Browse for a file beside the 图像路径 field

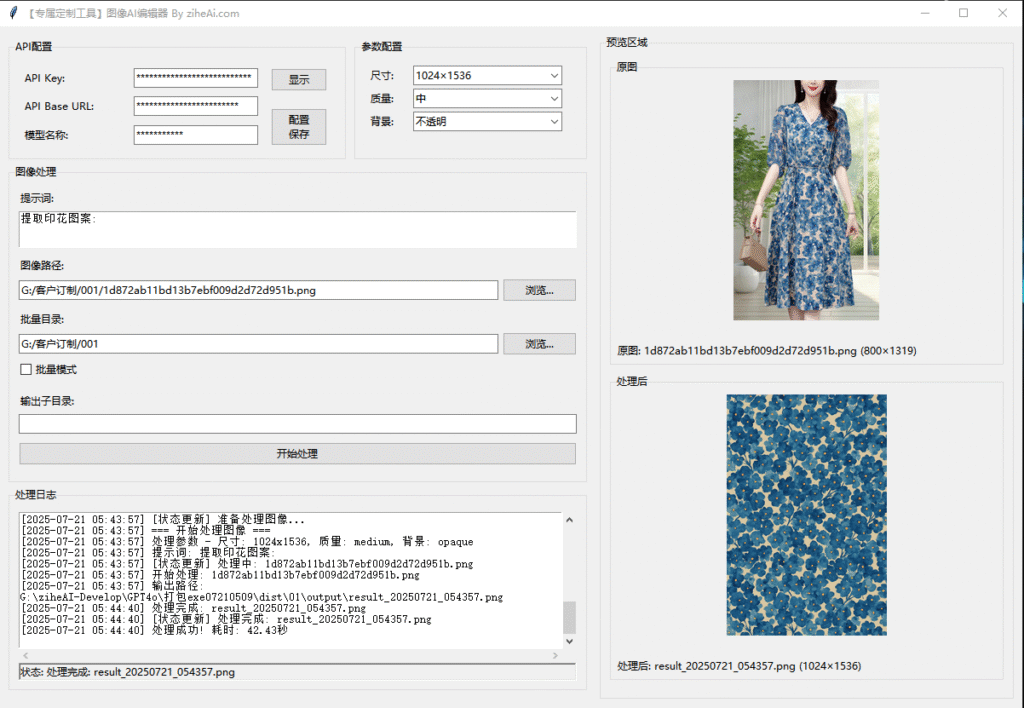(x=539, y=290)
